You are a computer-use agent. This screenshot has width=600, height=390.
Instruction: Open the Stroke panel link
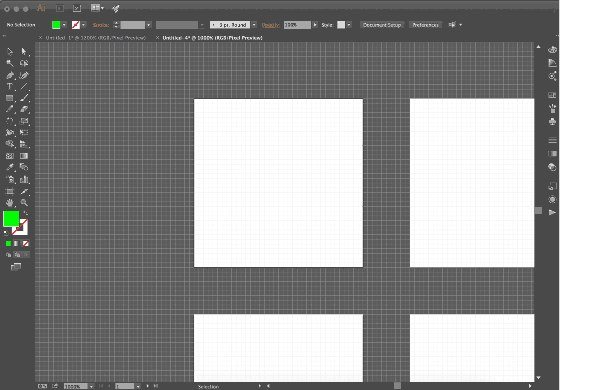pyautogui.click(x=101, y=25)
